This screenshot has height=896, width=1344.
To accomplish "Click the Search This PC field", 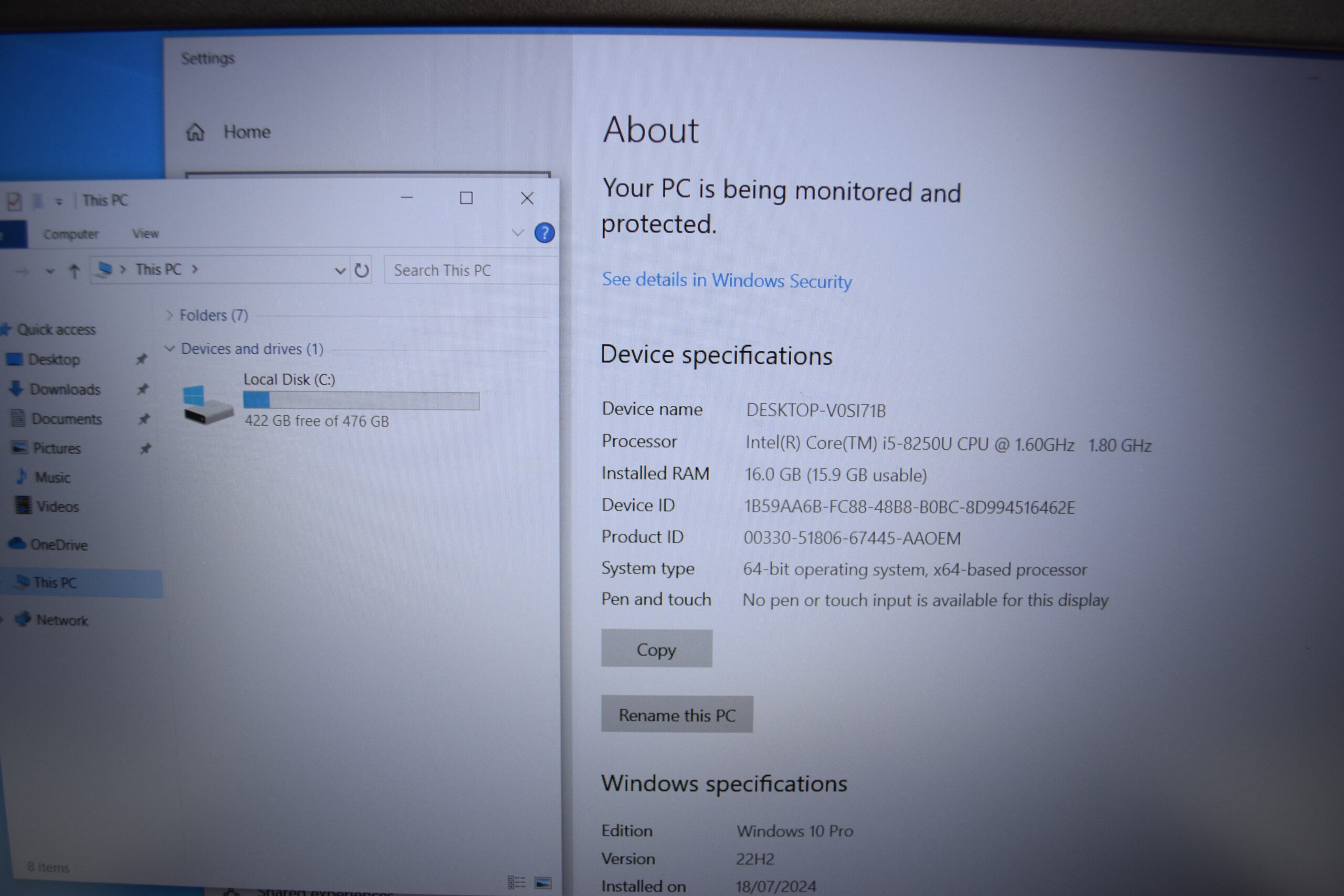I will (471, 270).
